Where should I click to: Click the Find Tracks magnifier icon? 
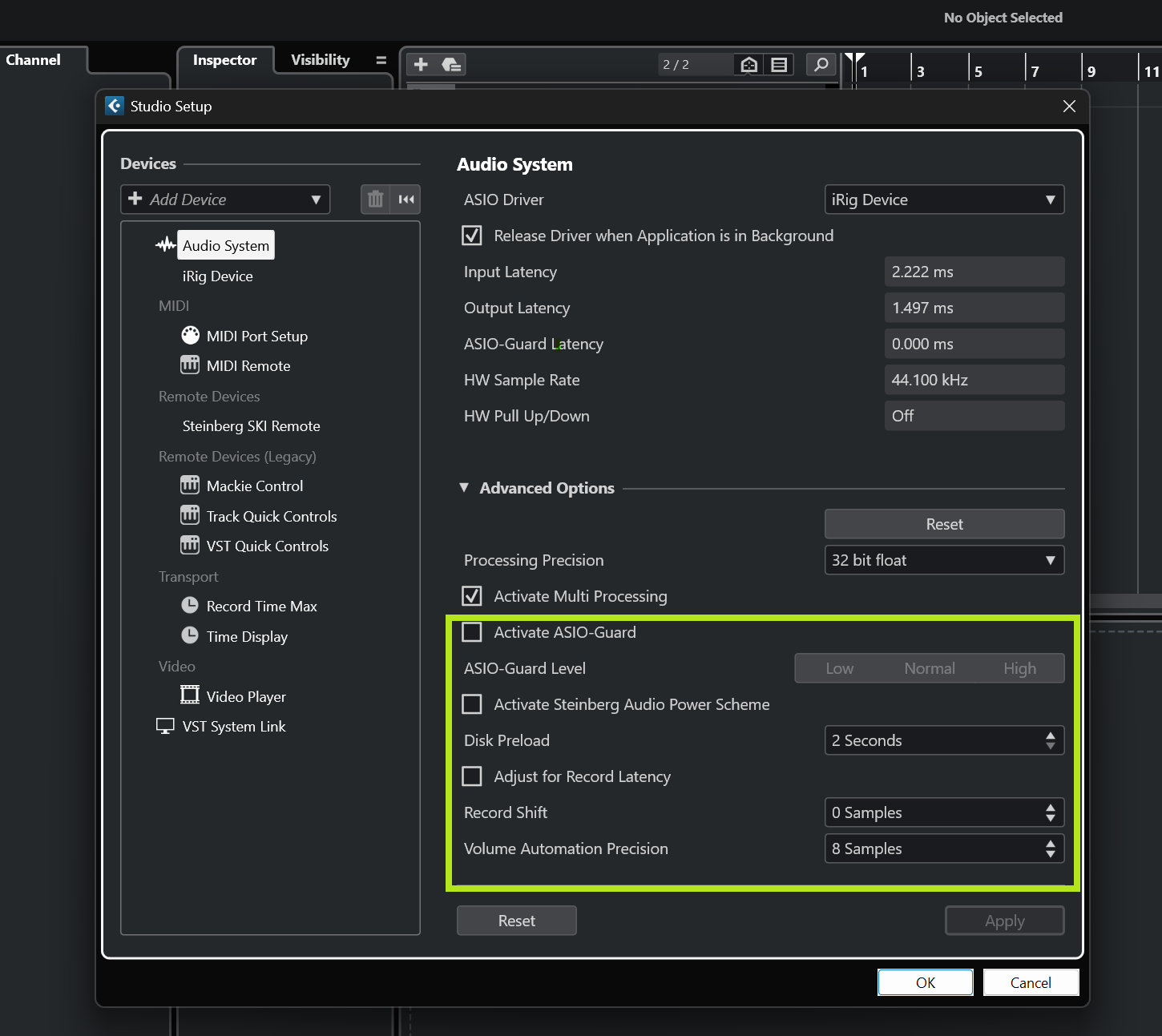(821, 64)
